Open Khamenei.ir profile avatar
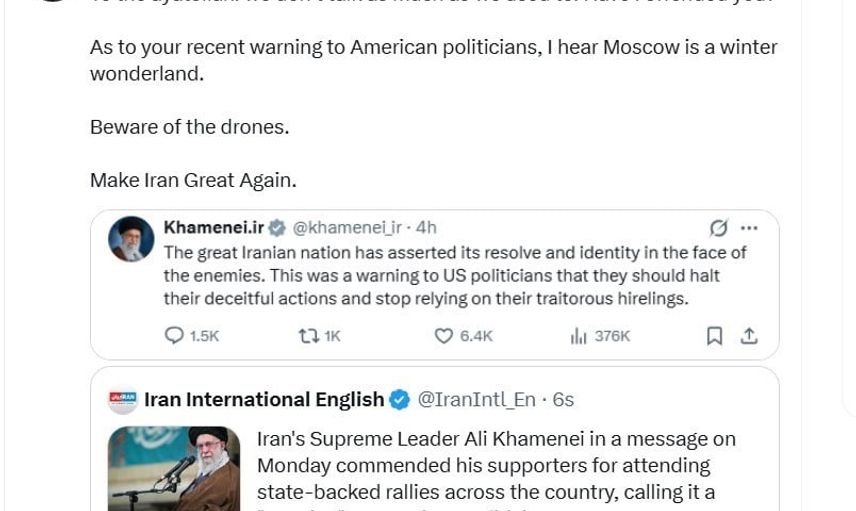The image size is (856, 511). (x=131, y=239)
